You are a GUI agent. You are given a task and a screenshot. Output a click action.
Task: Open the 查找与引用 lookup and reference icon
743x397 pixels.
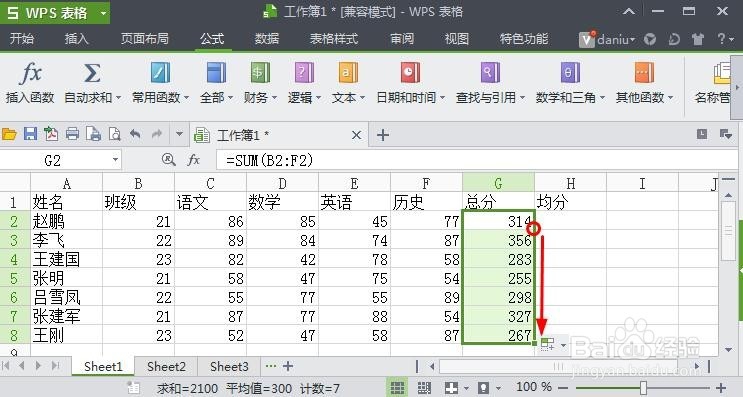tap(490, 73)
